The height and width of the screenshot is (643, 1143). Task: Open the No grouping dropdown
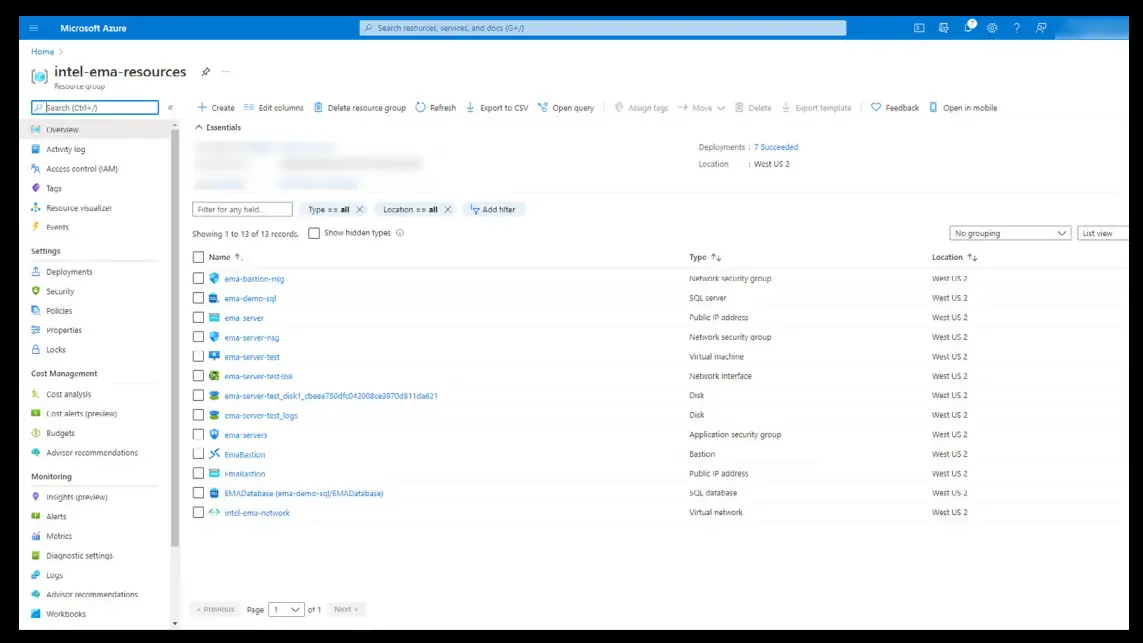1010,233
